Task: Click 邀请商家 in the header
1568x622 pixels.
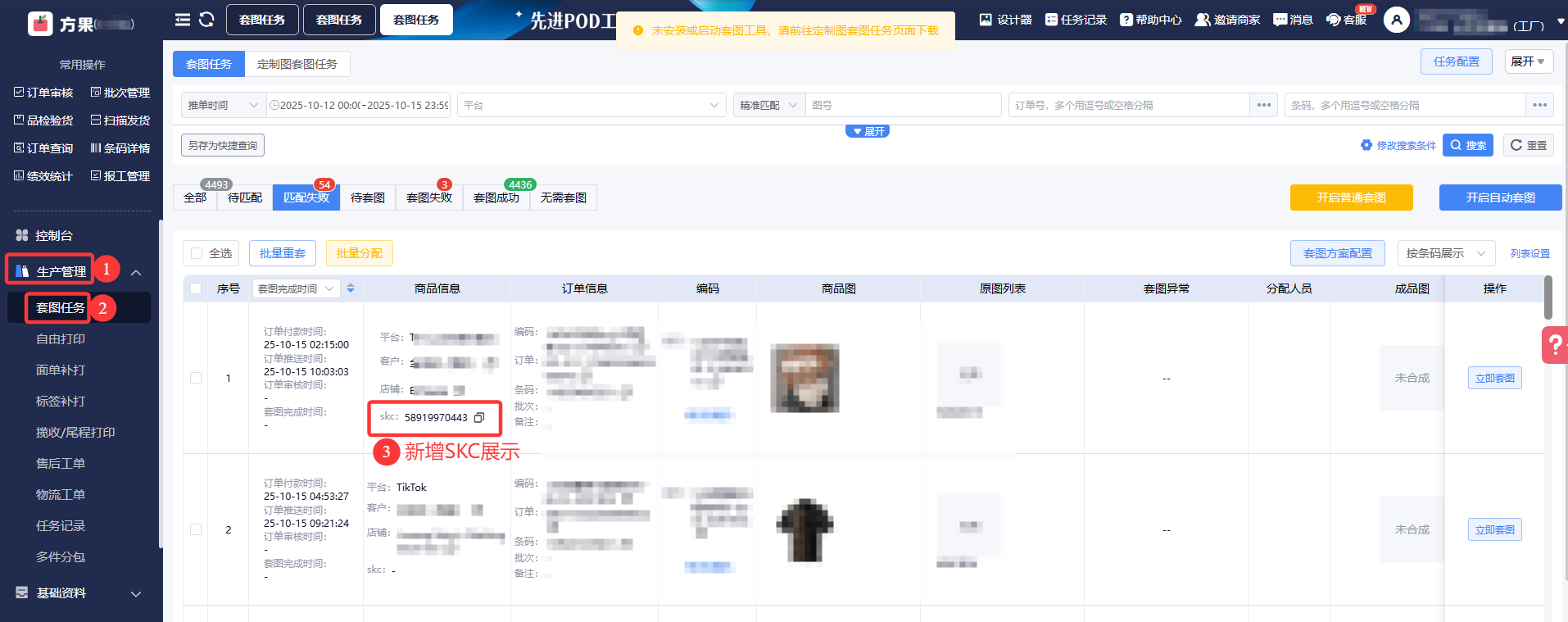Action: pos(1227,20)
